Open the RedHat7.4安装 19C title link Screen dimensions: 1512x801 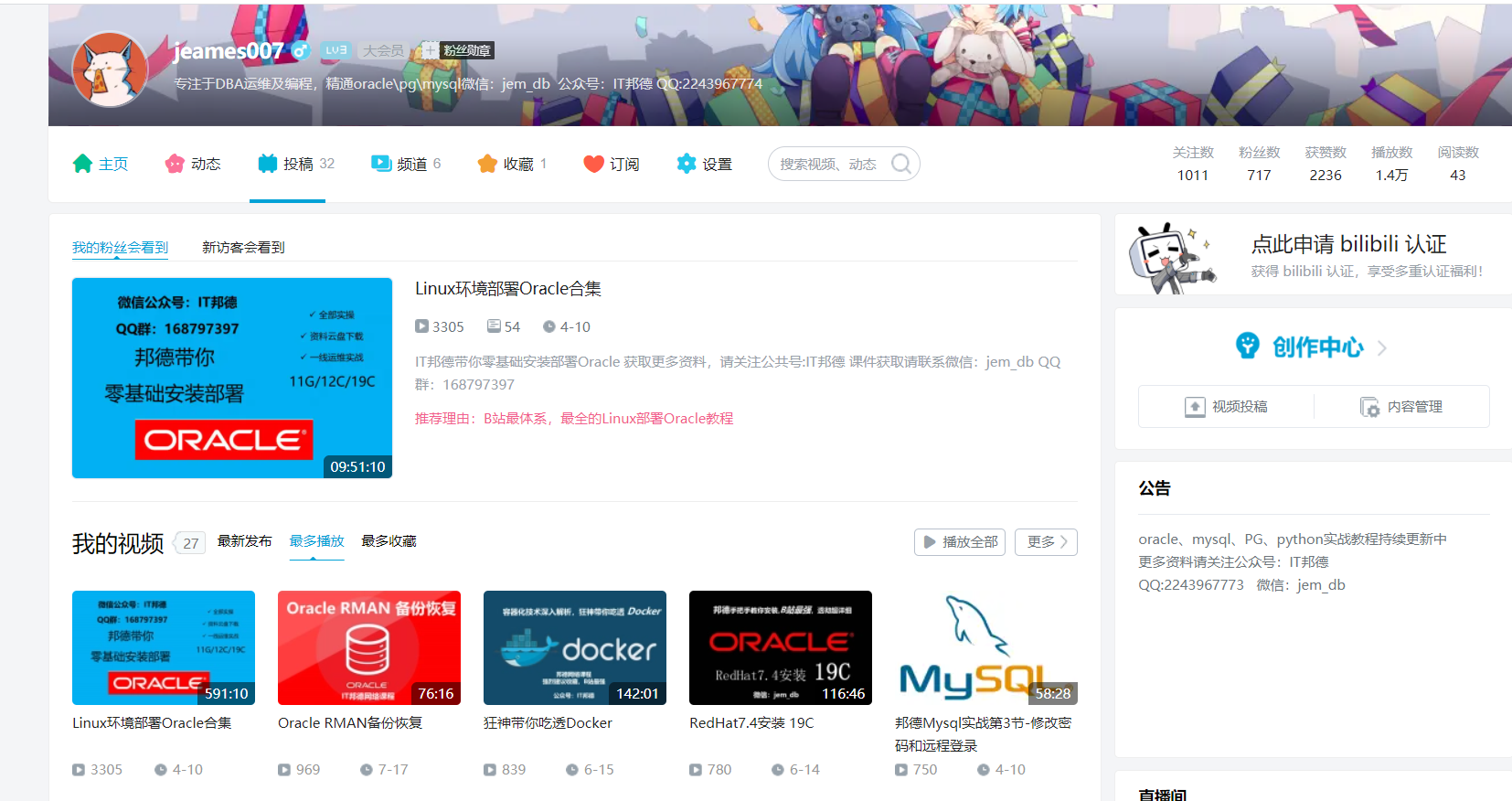[751, 722]
